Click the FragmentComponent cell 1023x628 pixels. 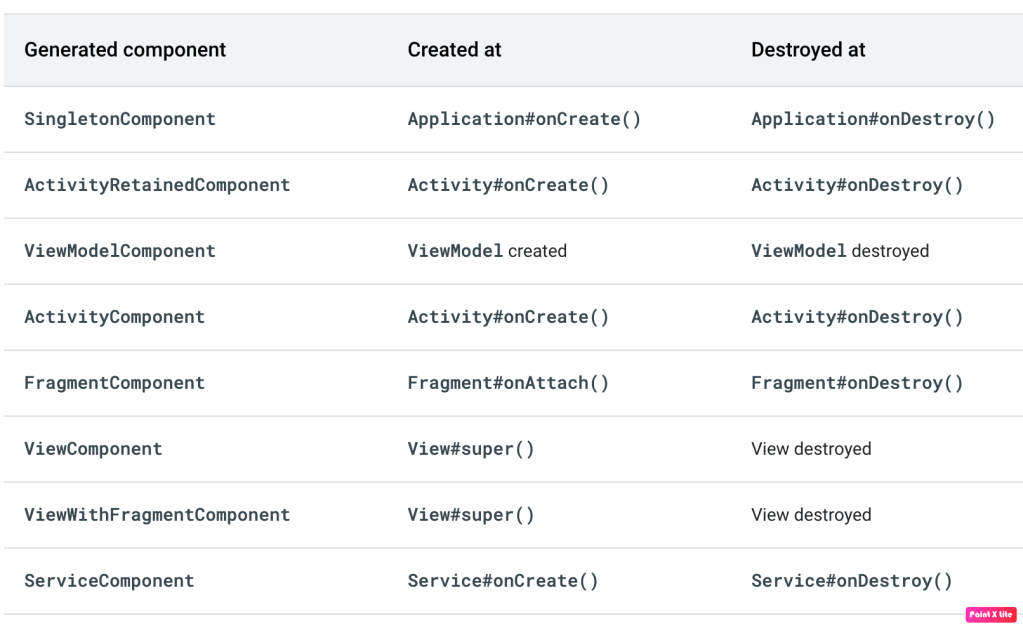tap(114, 383)
